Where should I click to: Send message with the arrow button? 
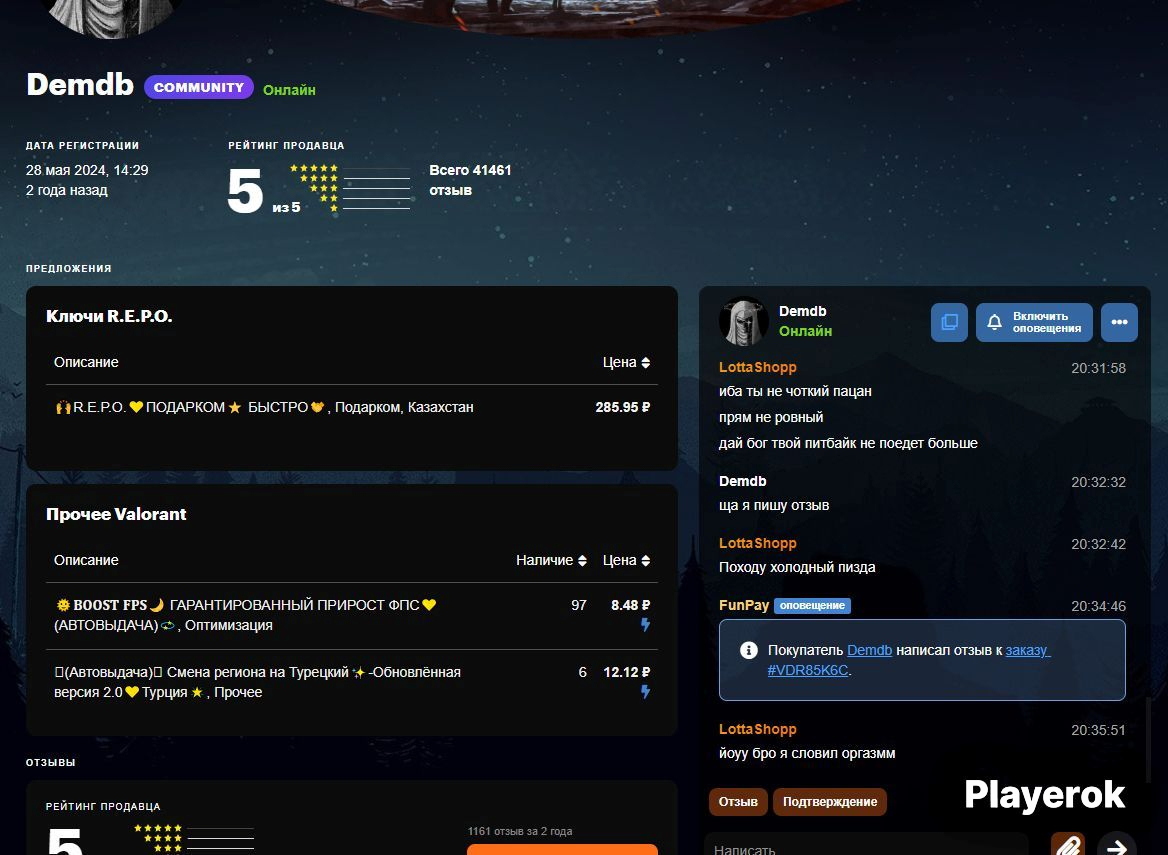(x=1117, y=846)
